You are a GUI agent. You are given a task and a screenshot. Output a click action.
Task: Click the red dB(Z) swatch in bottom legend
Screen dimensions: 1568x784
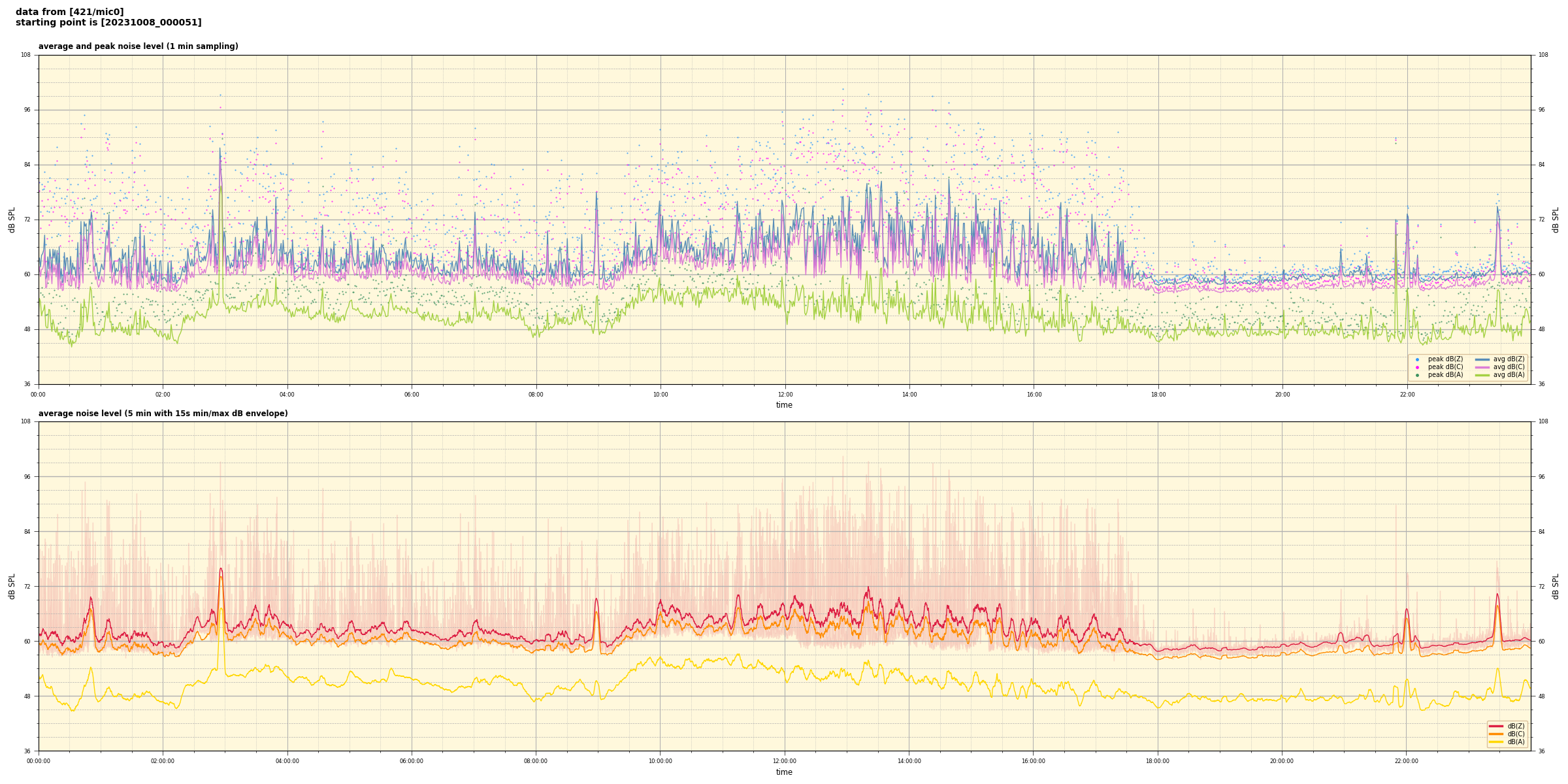pos(1496,726)
